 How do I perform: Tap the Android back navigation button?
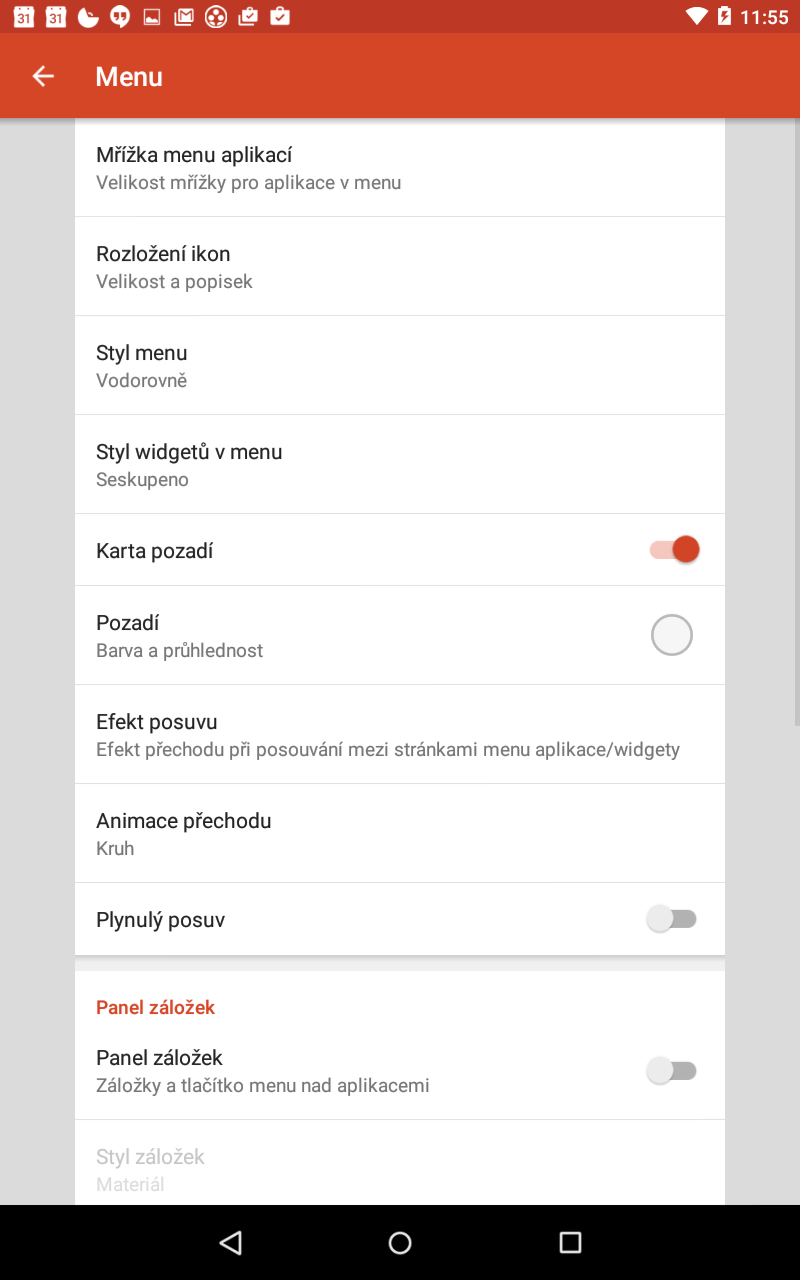[x=231, y=1242]
